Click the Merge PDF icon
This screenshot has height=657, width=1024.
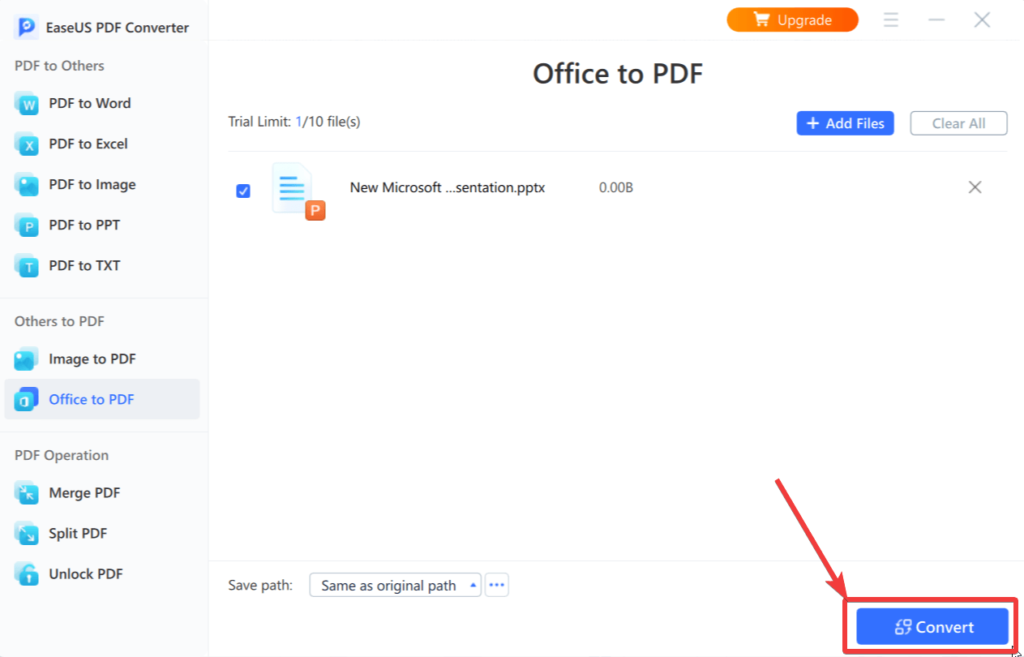tap(26, 492)
